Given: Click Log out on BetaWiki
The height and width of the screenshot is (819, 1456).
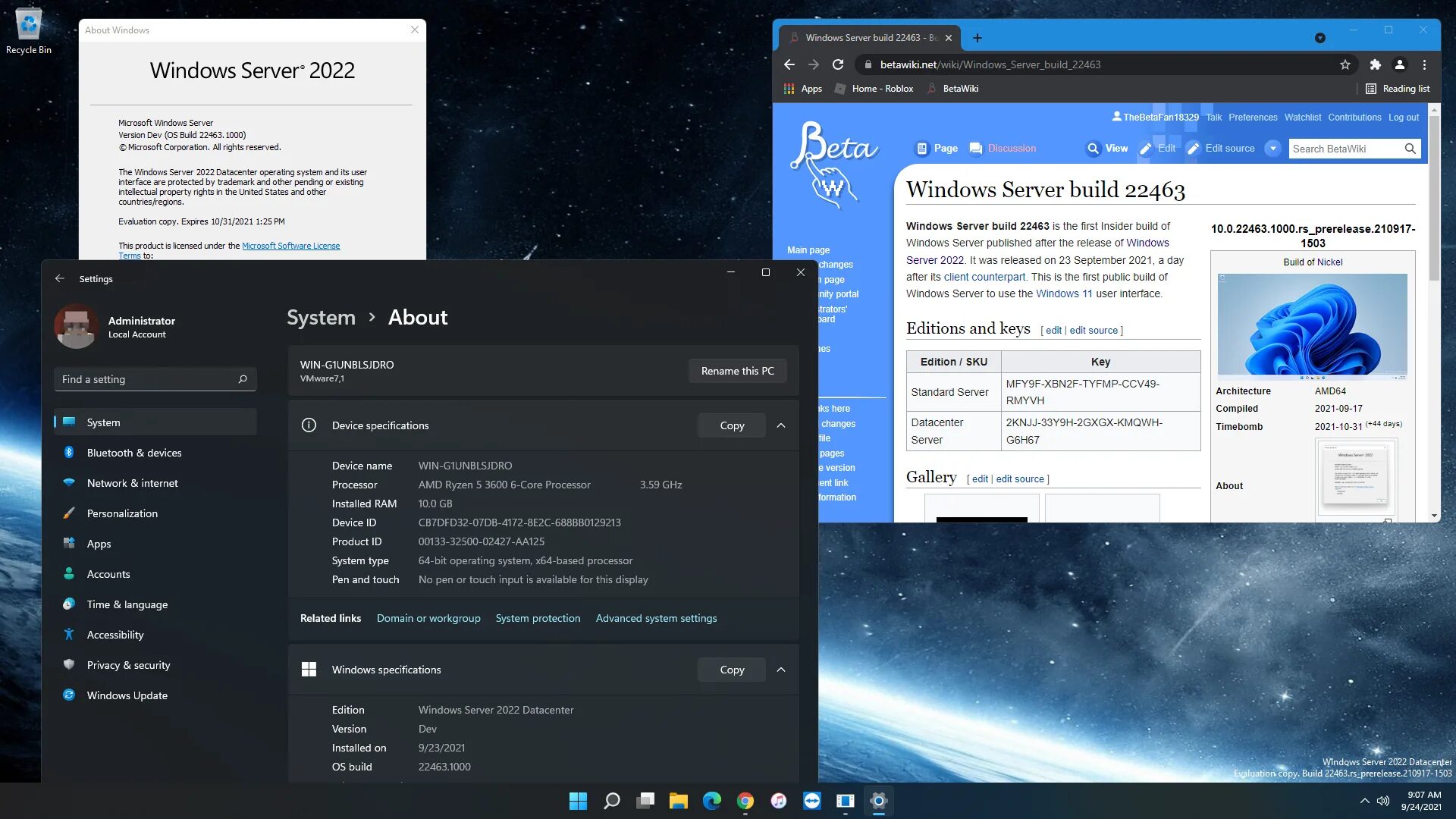Looking at the screenshot, I should [1404, 118].
